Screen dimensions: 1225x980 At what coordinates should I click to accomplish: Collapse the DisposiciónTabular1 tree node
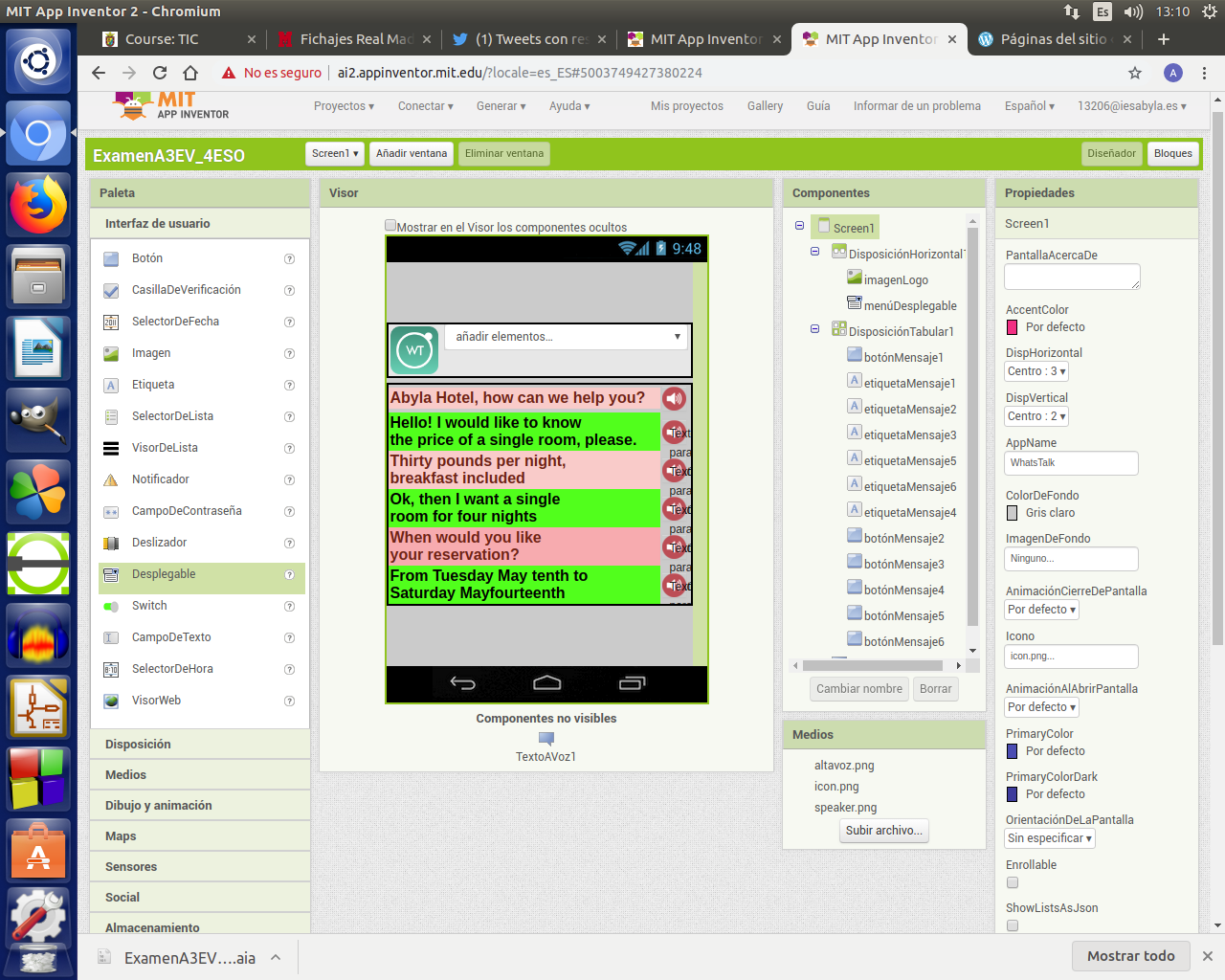pyautogui.click(x=814, y=329)
